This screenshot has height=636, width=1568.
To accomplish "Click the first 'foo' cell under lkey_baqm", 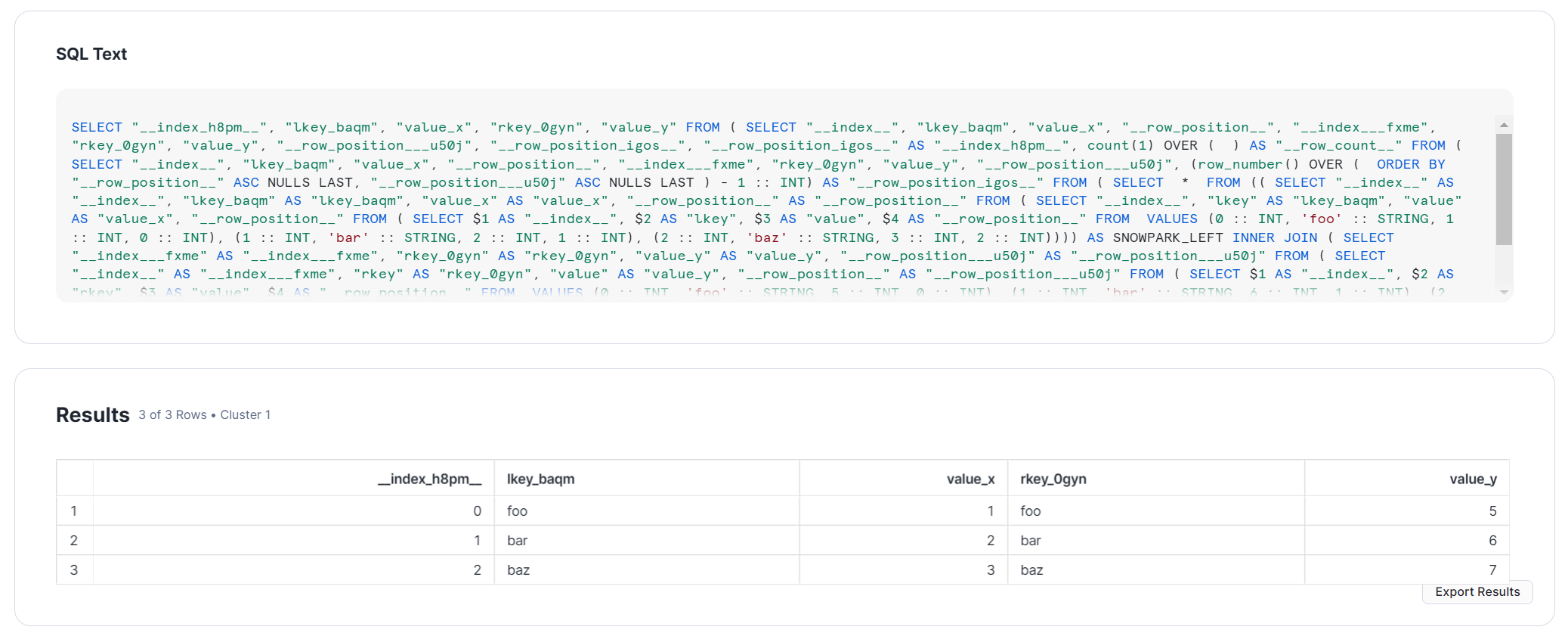I will coord(647,511).
